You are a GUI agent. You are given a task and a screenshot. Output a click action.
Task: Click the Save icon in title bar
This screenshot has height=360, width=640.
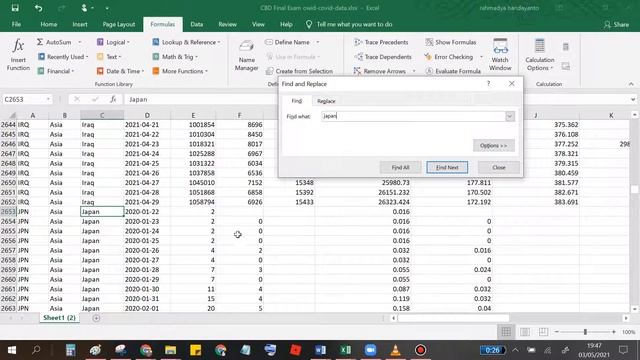click(x=15, y=8)
